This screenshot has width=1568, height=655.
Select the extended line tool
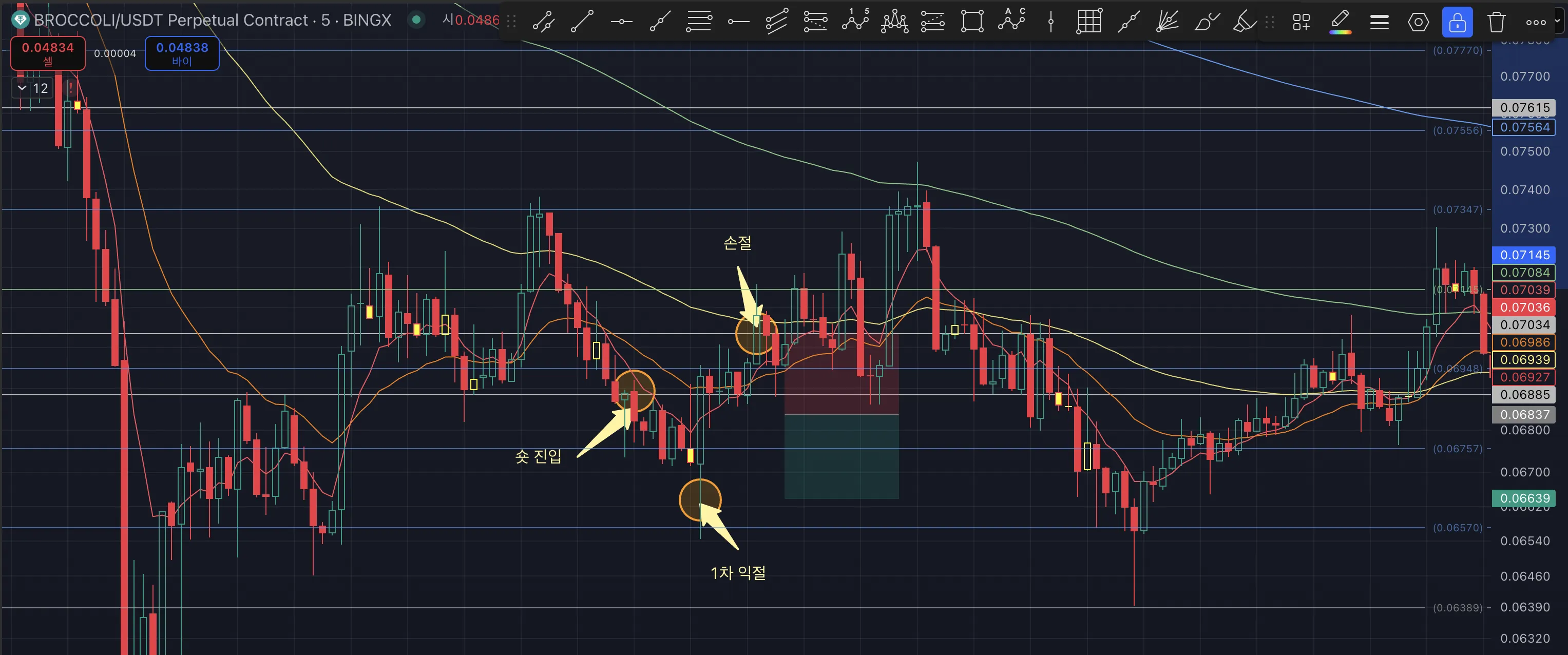point(1129,22)
